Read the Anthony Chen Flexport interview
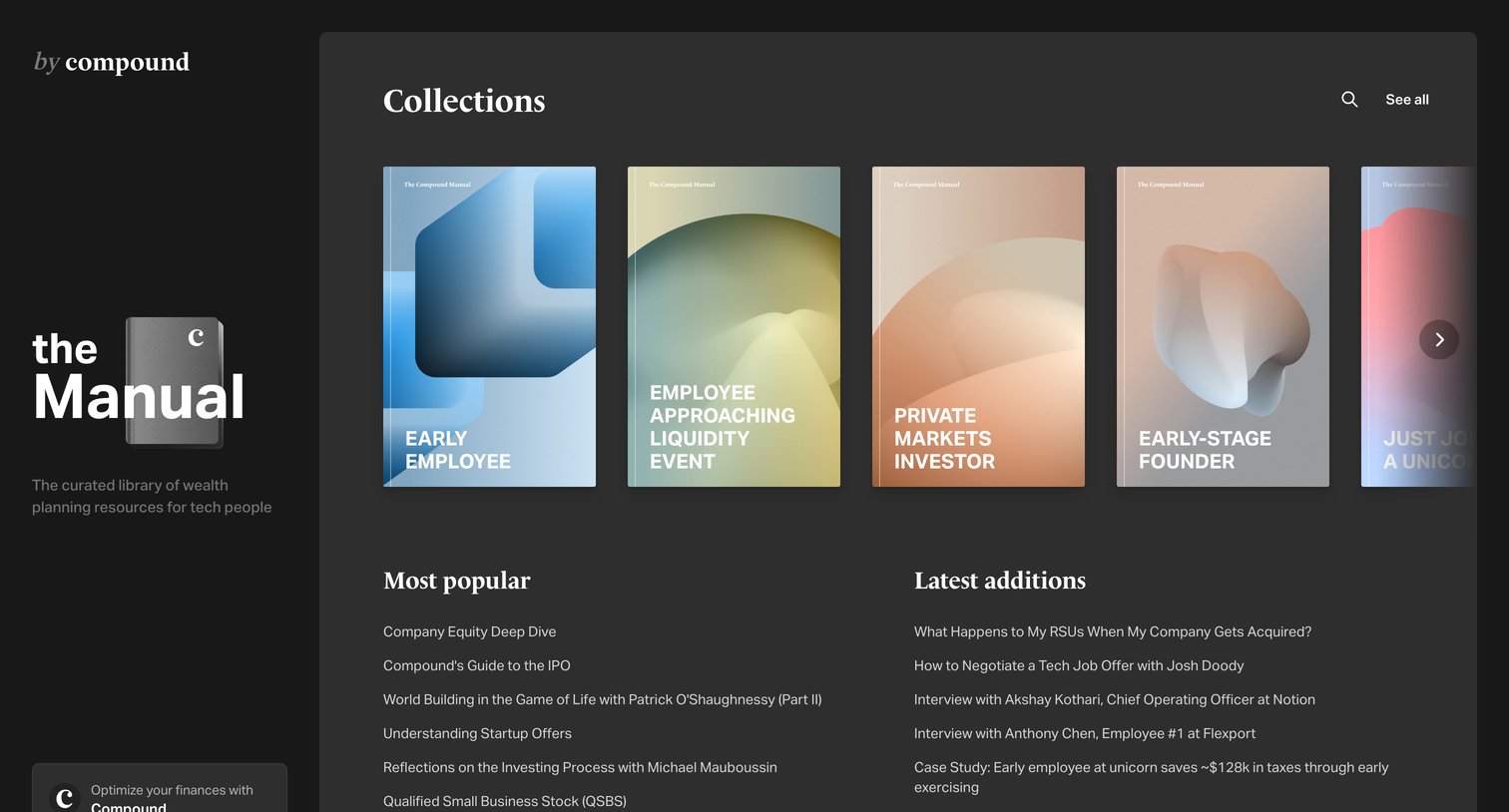The height and width of the screenshot is (812, 1509). tap(1085, 733)
